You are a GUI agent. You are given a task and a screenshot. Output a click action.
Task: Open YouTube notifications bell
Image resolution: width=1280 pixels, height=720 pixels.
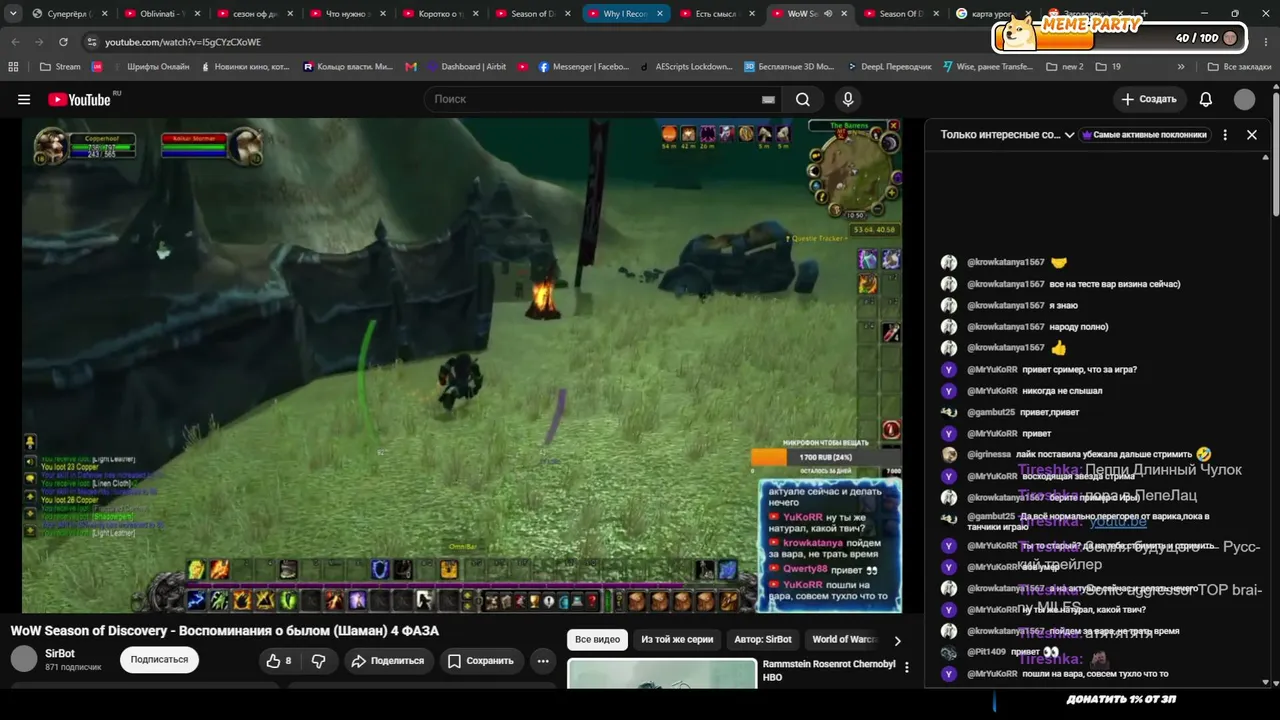[1206, 99]
